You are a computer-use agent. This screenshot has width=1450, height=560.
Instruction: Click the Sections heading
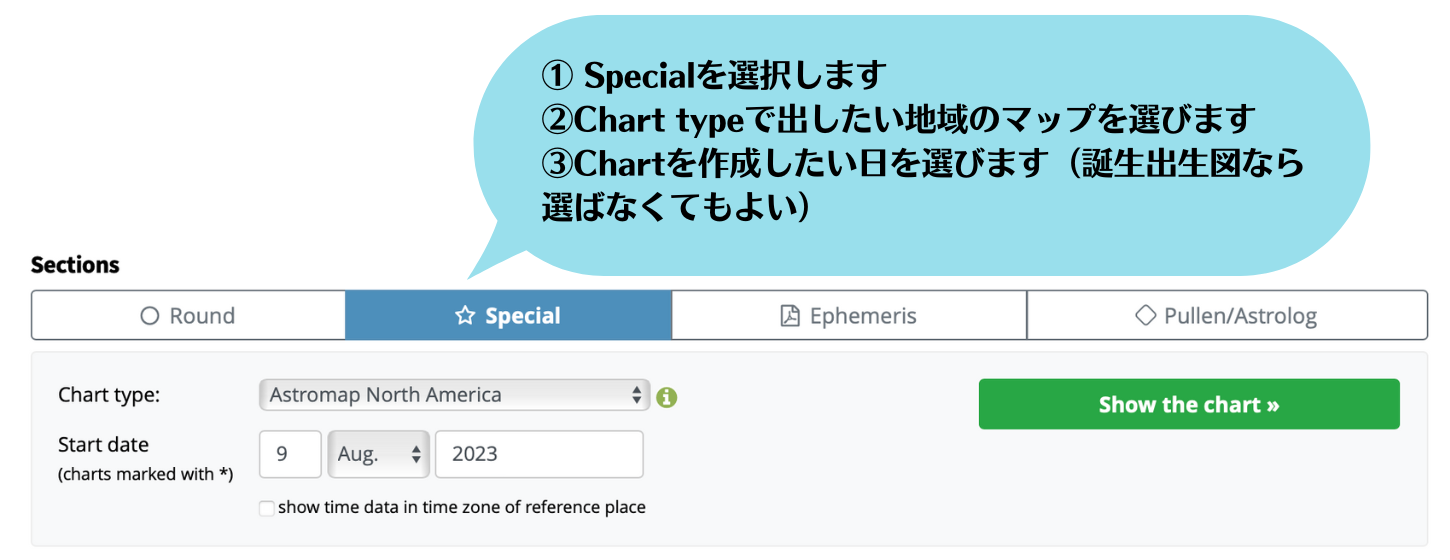[x=75, y=265]
